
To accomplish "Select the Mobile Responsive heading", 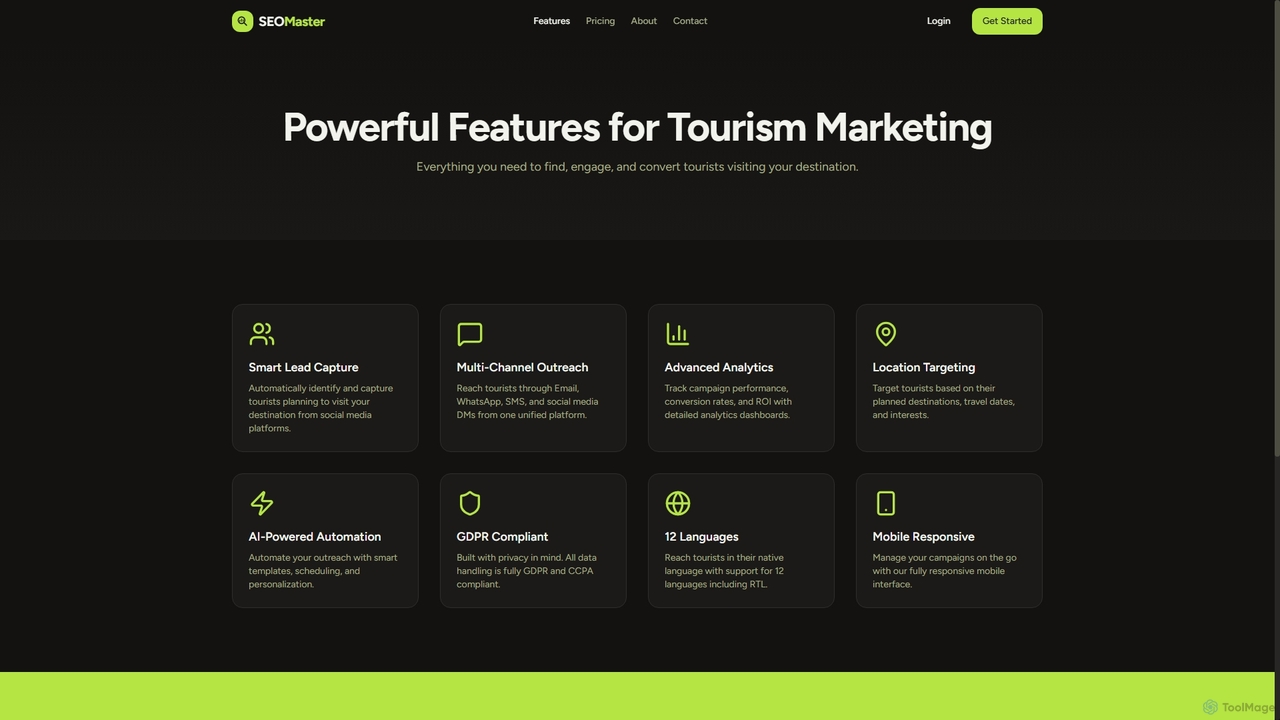I will (924, 536).
